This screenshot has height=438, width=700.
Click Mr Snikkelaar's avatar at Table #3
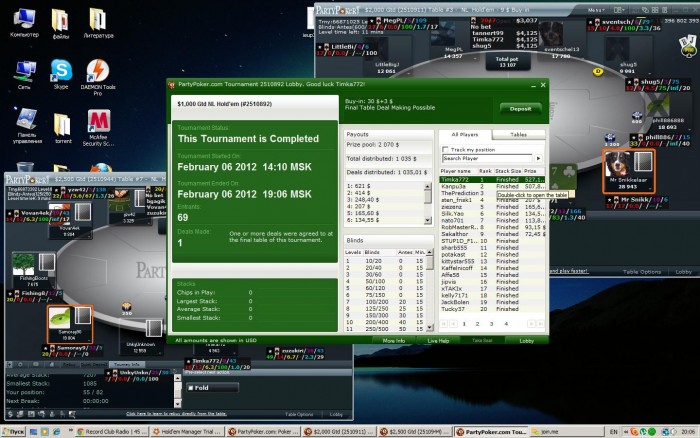tap(618, 163)
